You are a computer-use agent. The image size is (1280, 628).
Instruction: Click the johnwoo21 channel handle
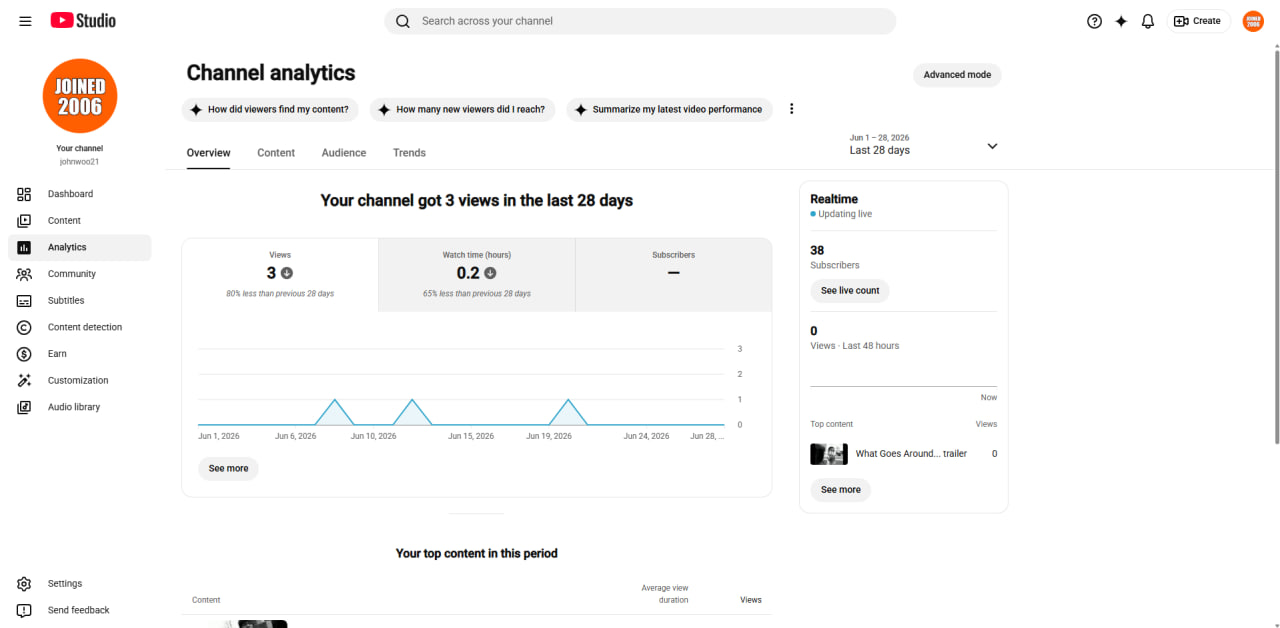pos(79,161)
